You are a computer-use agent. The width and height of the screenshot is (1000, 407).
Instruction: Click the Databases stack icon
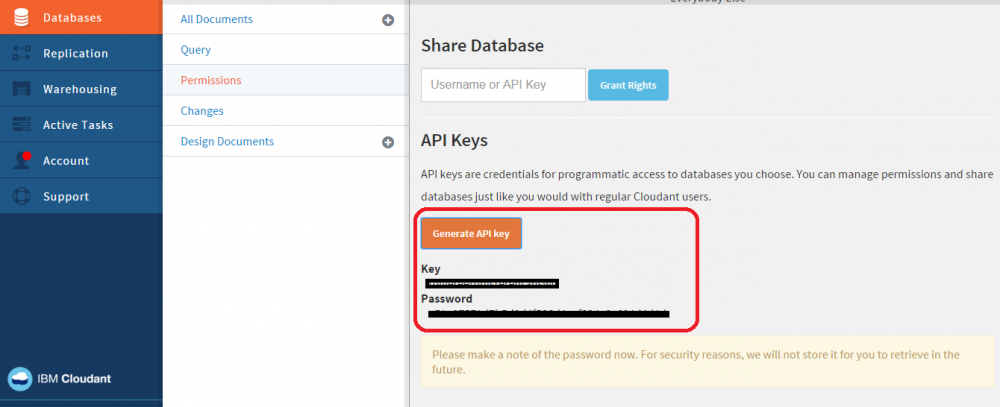click(x=22, y=17)
